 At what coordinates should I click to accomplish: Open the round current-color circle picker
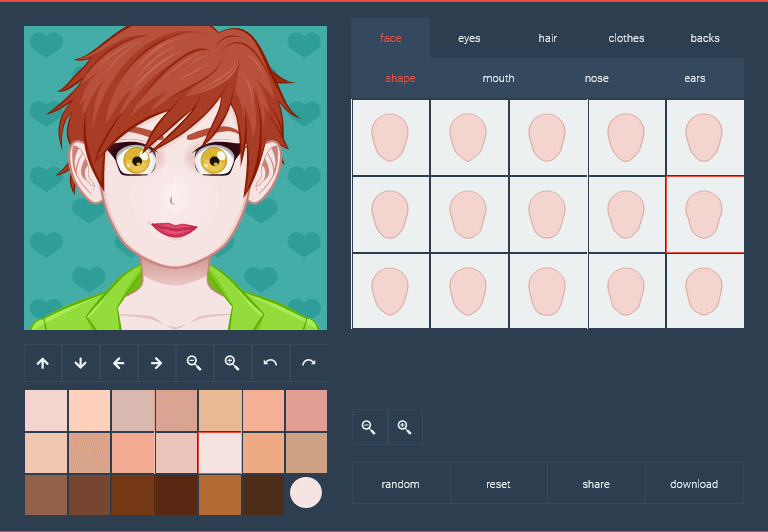click(306, 492)
